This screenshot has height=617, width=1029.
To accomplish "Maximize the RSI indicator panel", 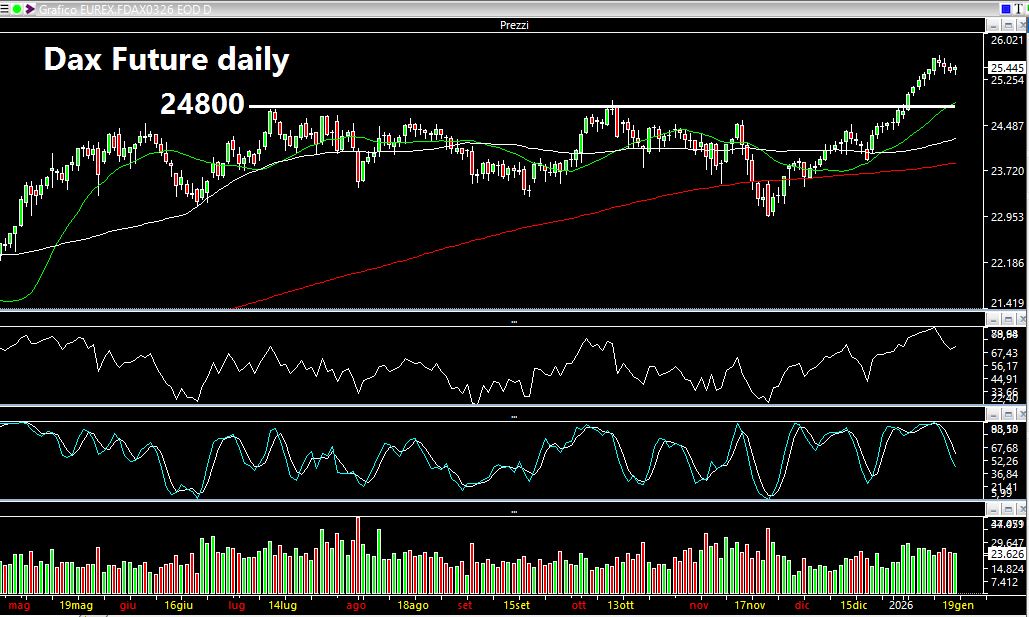I will click(x=1007, y=320).
